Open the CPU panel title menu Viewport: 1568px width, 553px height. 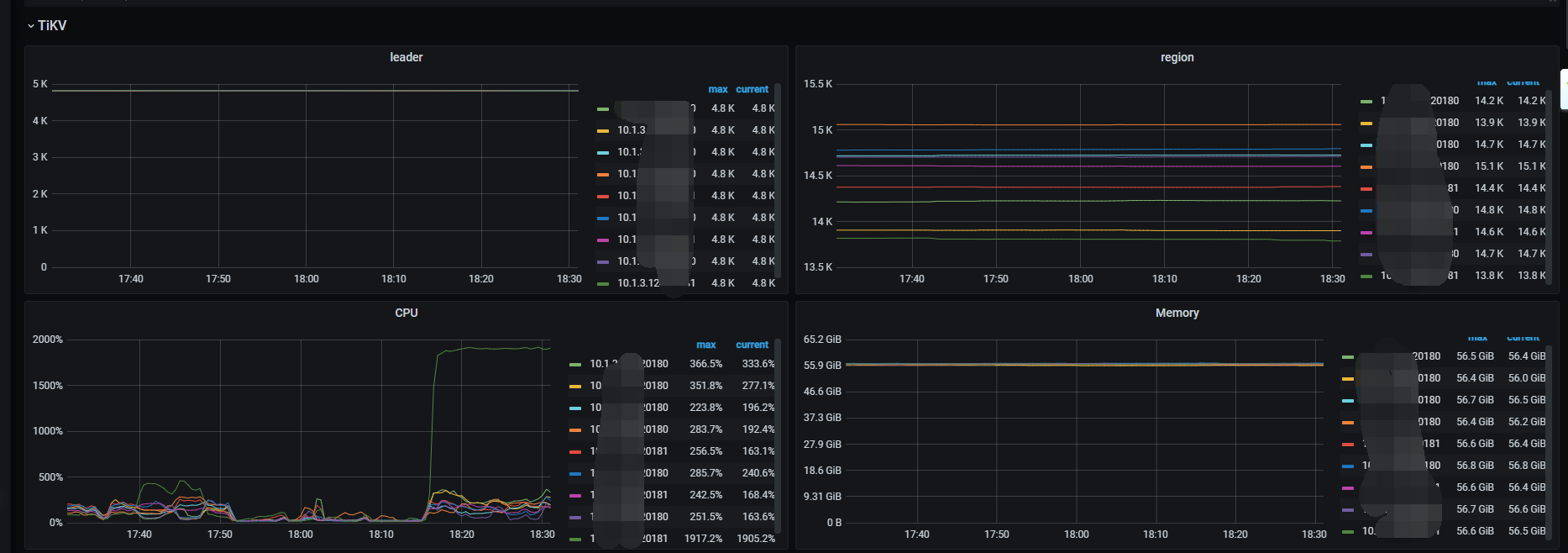406,313
